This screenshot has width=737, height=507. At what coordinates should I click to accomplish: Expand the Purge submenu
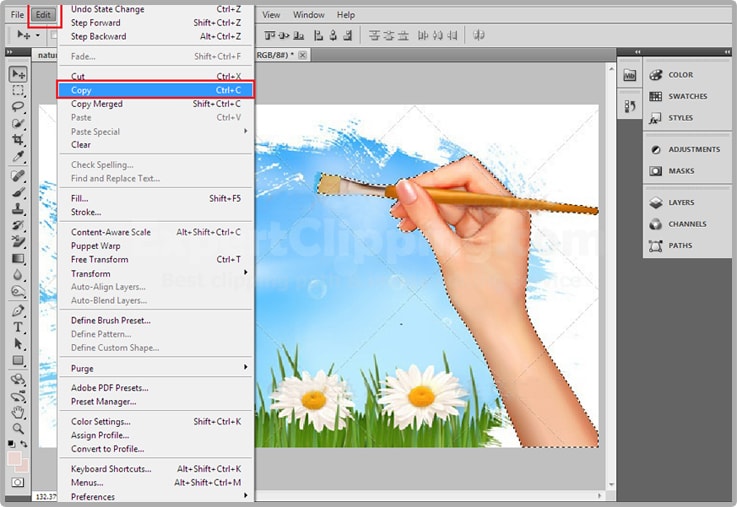156,368
